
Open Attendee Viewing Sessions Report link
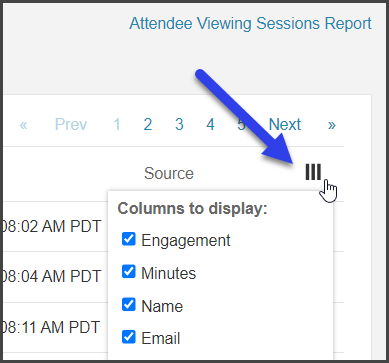[251, 24]
